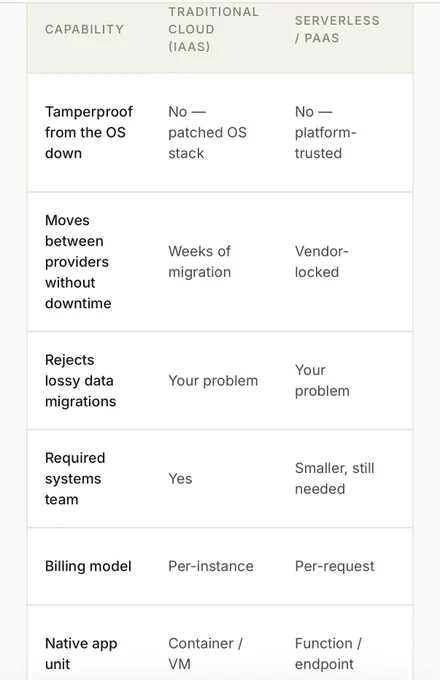Click the 'Yes' cell for systems team
The height and width of the screenshot is (680, 440).
pos(180,478)
